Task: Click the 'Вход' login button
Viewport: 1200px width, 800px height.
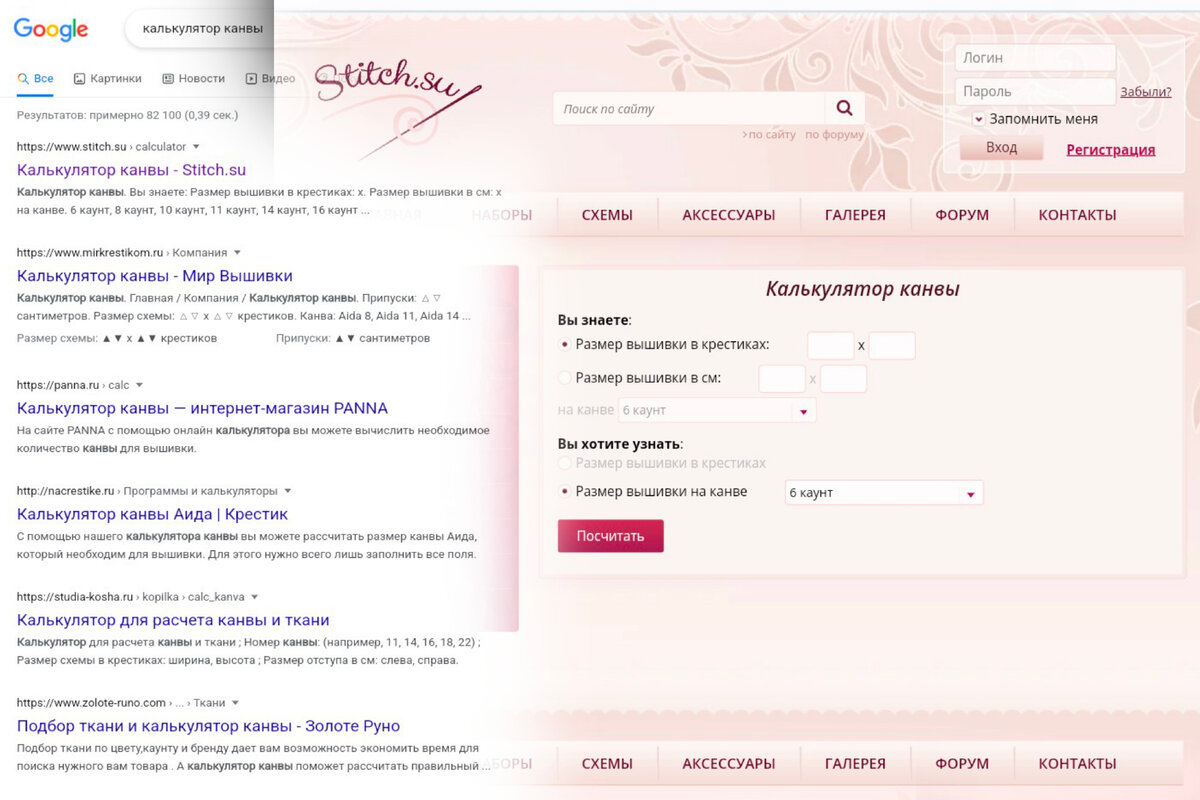Action: pyautogui.click(x=1001, y=148)
